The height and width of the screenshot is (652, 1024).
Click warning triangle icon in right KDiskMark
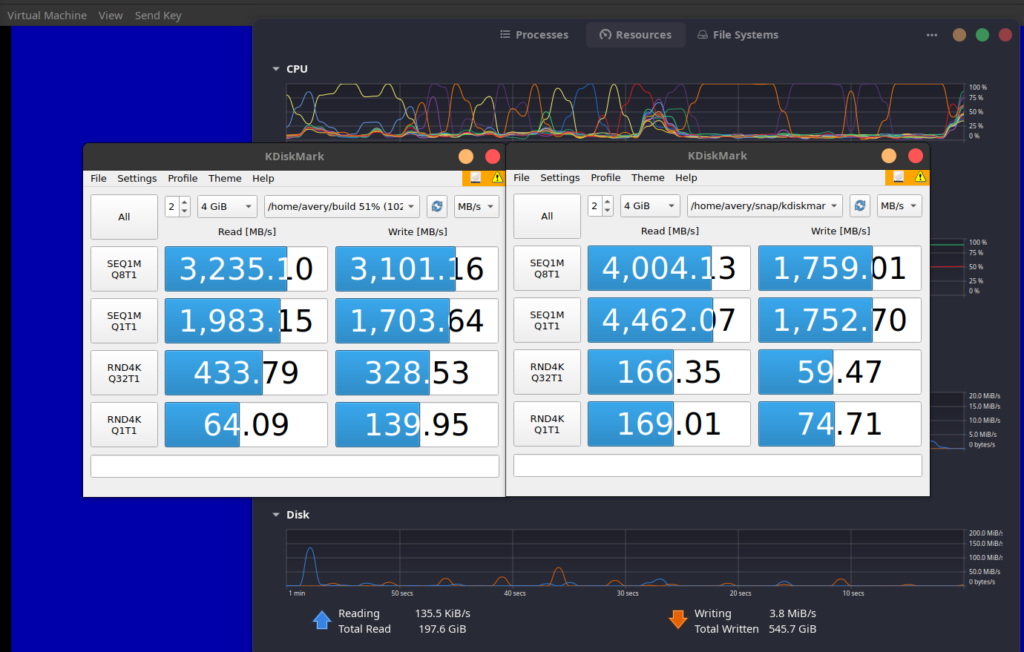tap(919, 178)
